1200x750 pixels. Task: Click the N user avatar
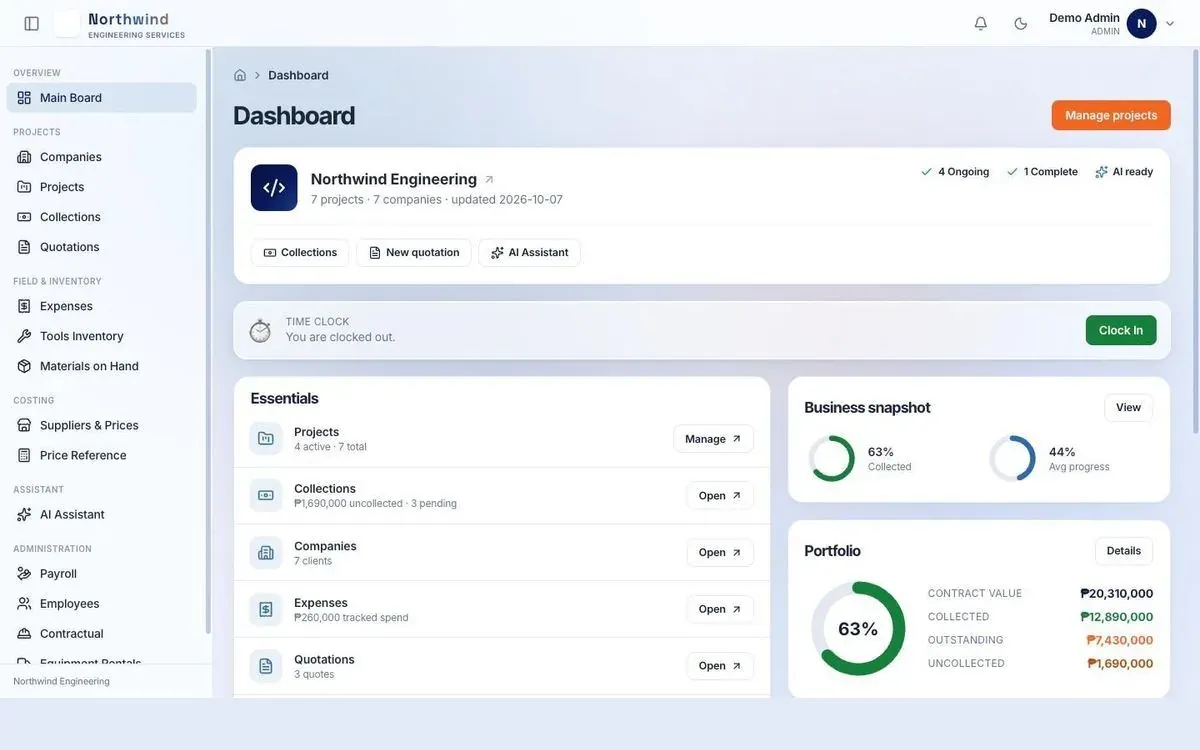pos(1141,23)
